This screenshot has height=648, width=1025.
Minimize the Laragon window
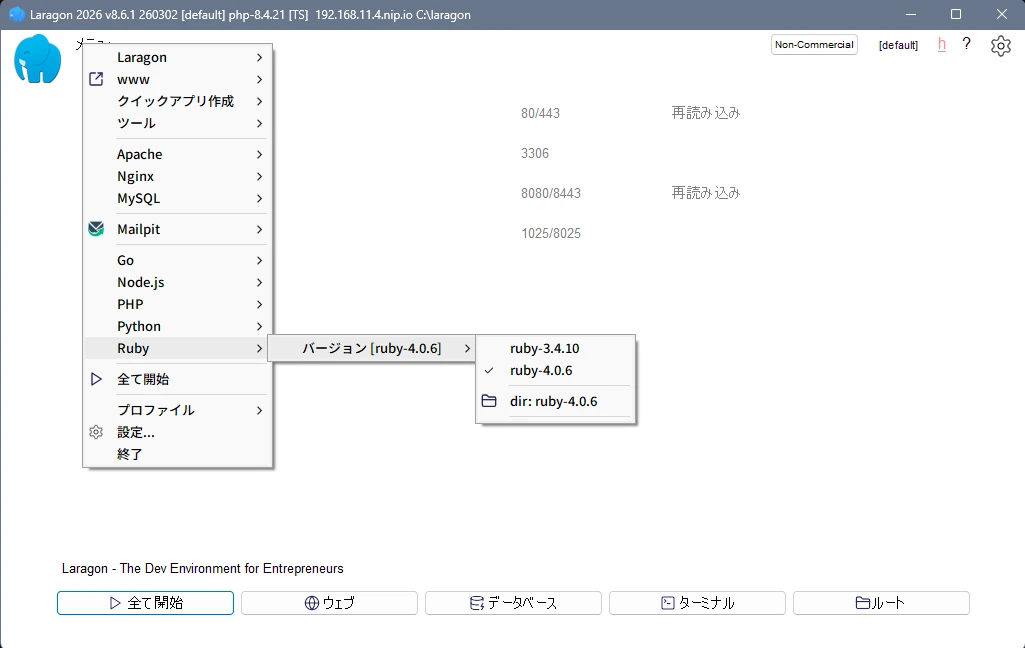pyautogui.click(x=911, y=14)
